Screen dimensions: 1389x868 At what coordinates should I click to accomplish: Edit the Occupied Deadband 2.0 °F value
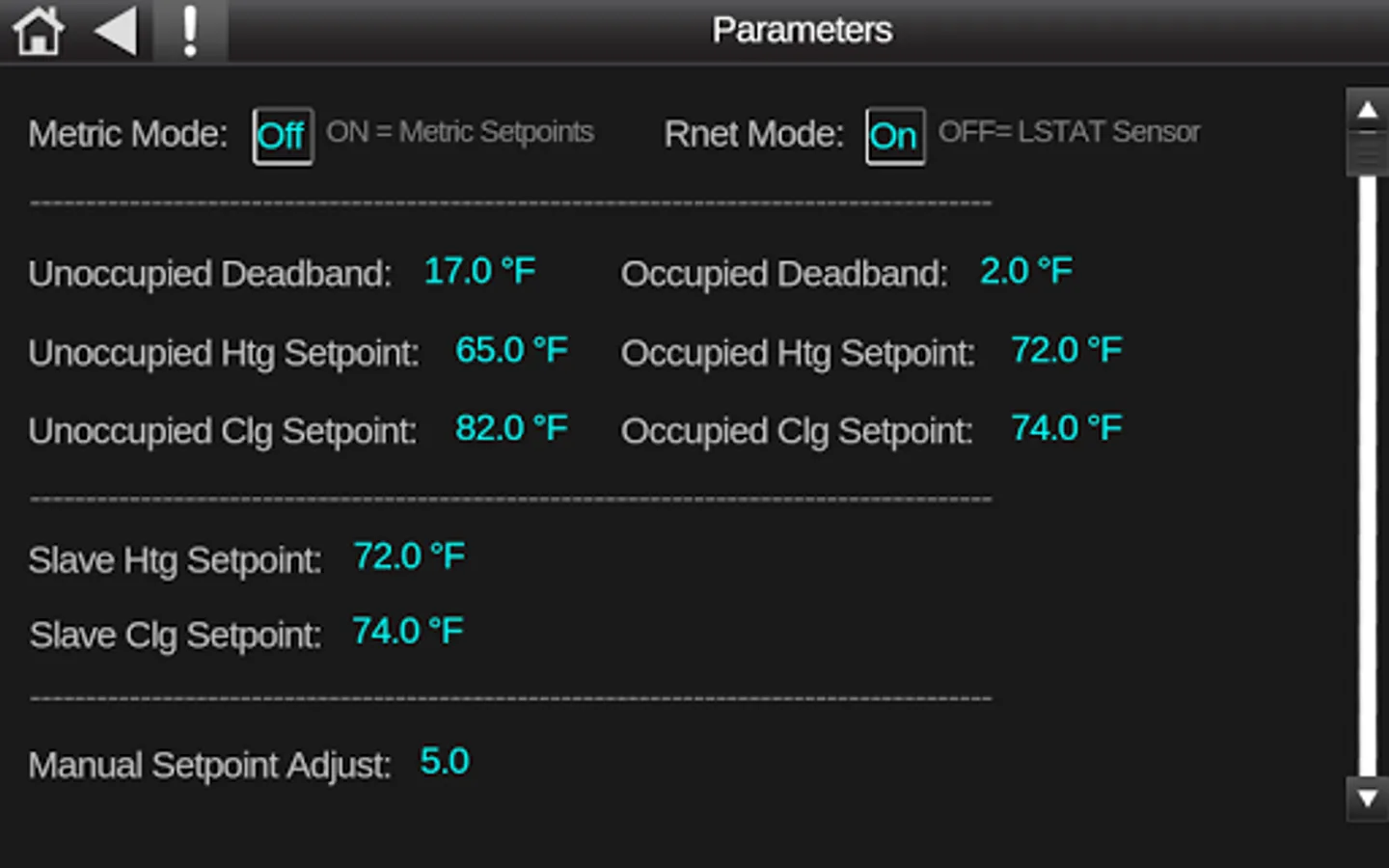pos(1025,271)
